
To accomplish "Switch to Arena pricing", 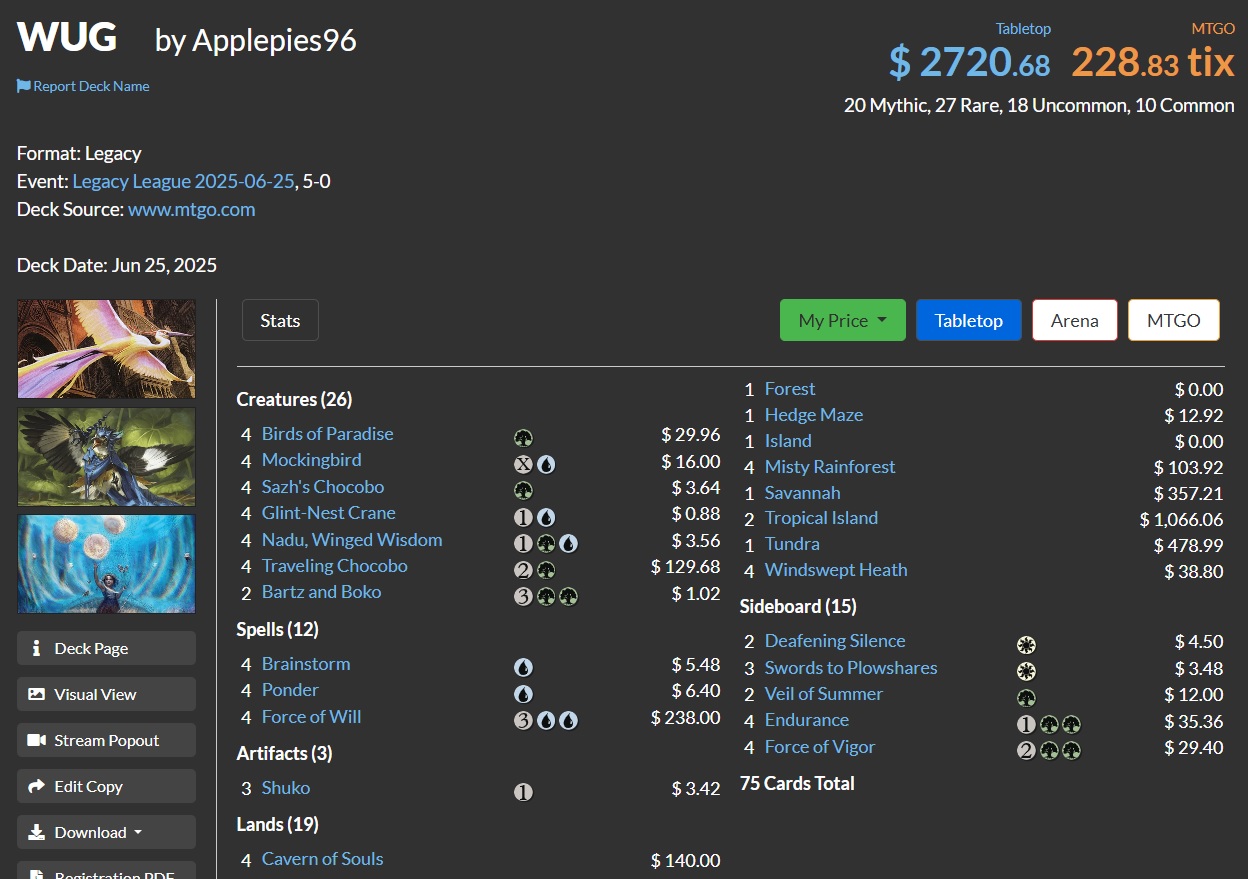I will (1075, 320).
